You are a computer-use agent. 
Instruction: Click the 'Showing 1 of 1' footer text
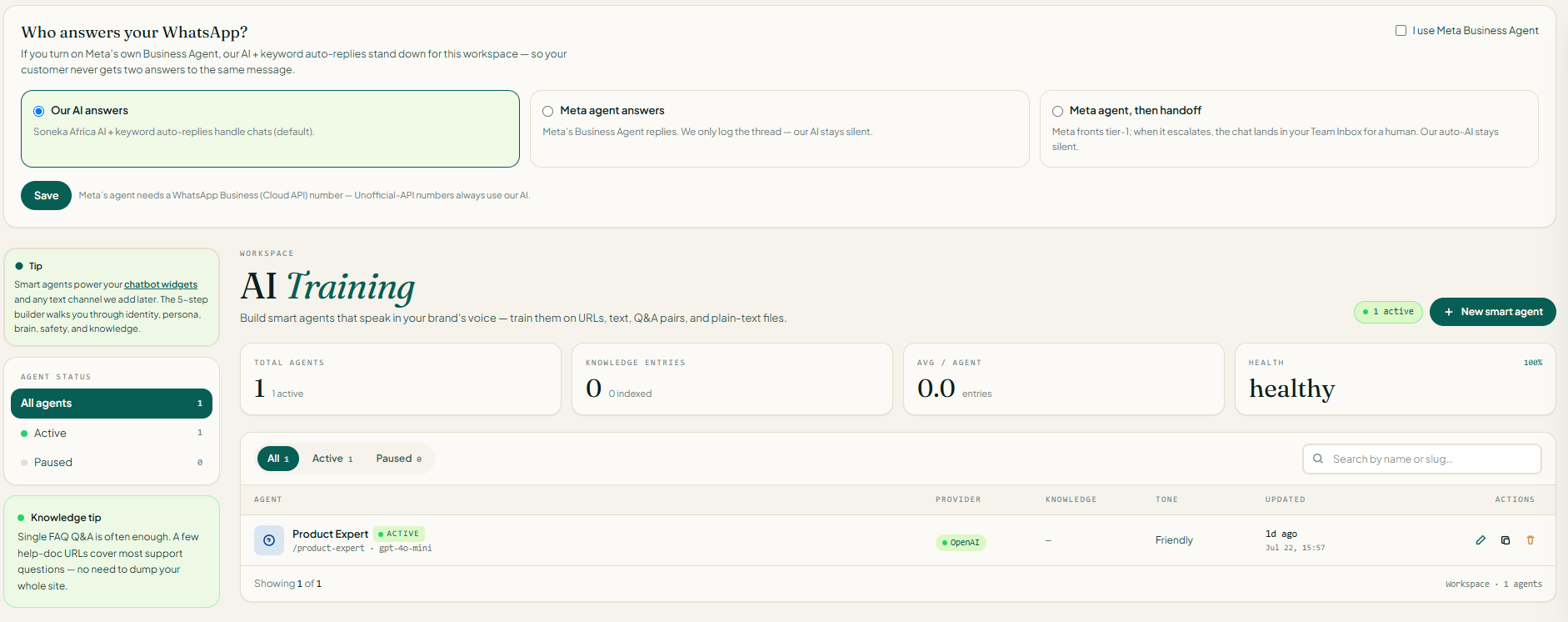[287, 584]
